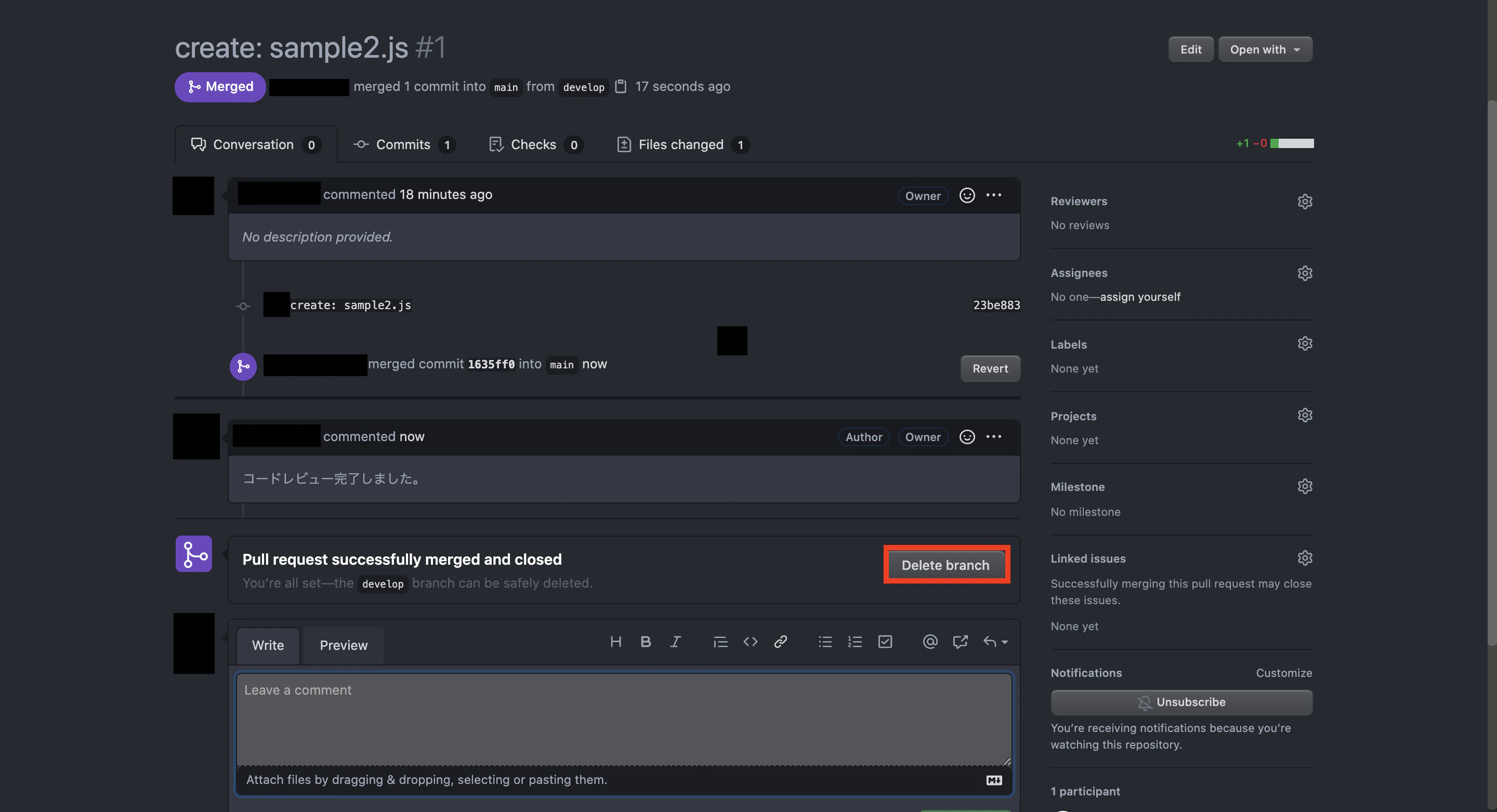Screen dimensions: 1497x812
Task: Click the Delete branch button
Action: tap(945, 565)
